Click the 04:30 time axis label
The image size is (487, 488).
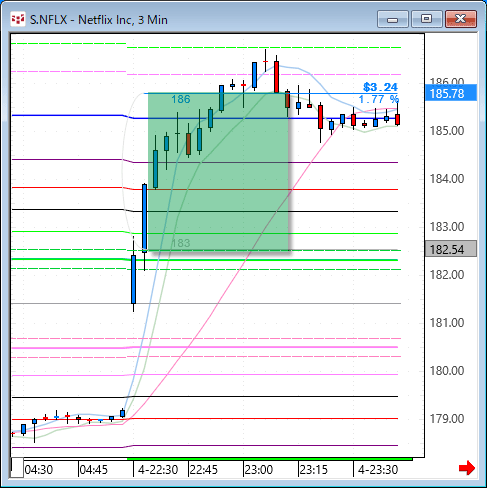click(39, 470)
